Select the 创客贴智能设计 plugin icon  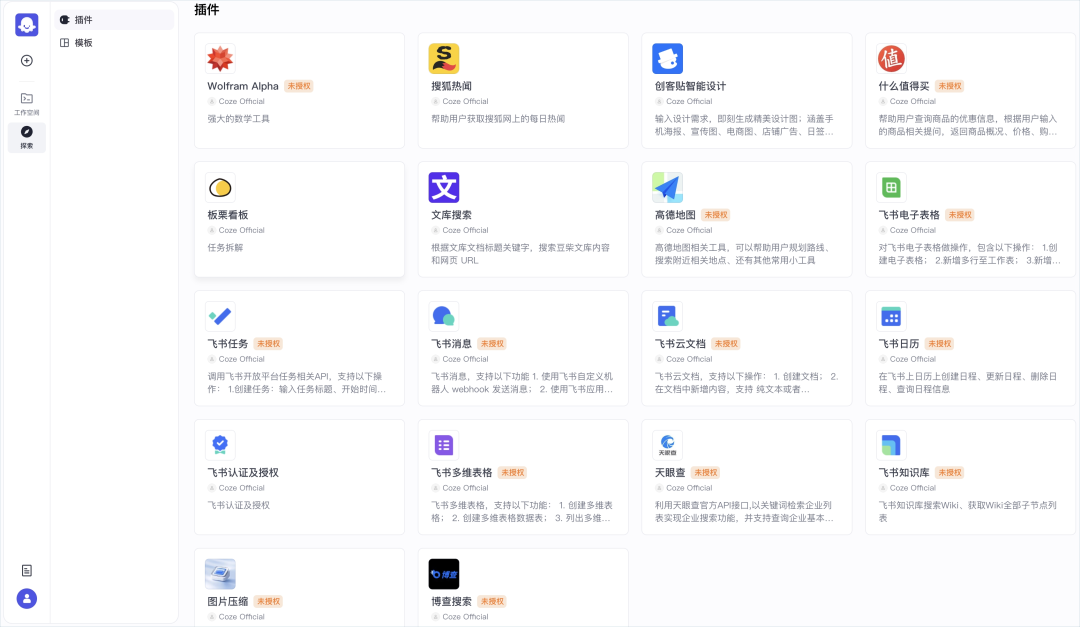[x=668, y=58]
